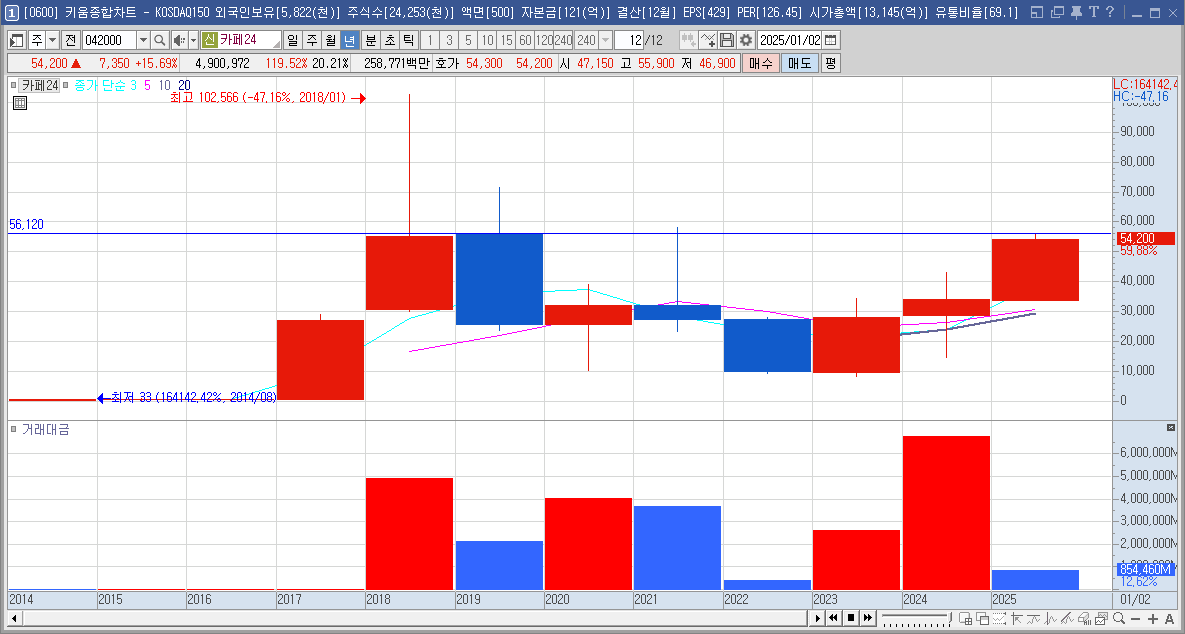The width and height of the screenshot is (1185, 634).
Task: Toggle the left panel layout icon
Action: [17, 40]
